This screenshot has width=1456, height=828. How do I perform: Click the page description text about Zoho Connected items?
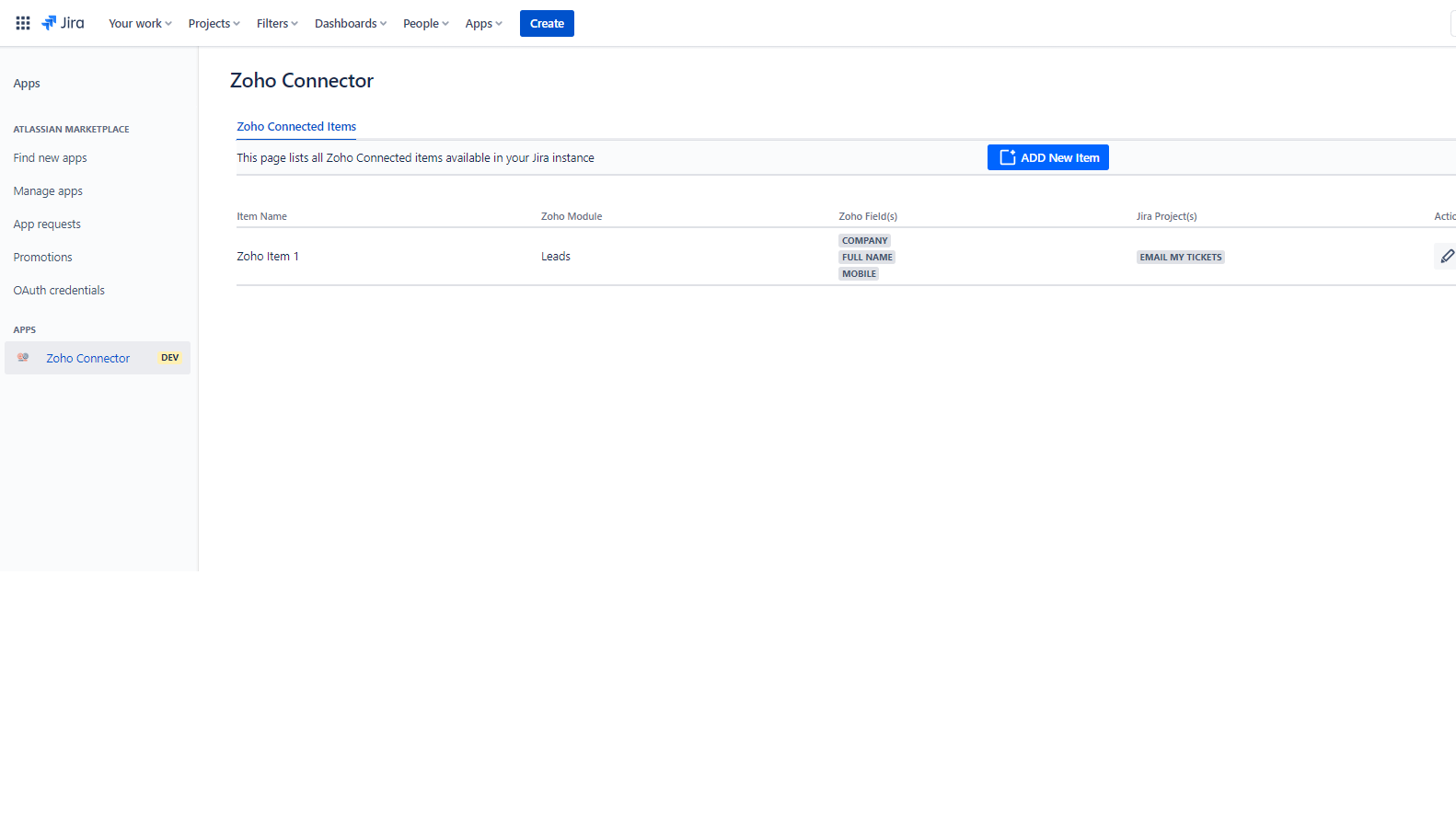415,158
